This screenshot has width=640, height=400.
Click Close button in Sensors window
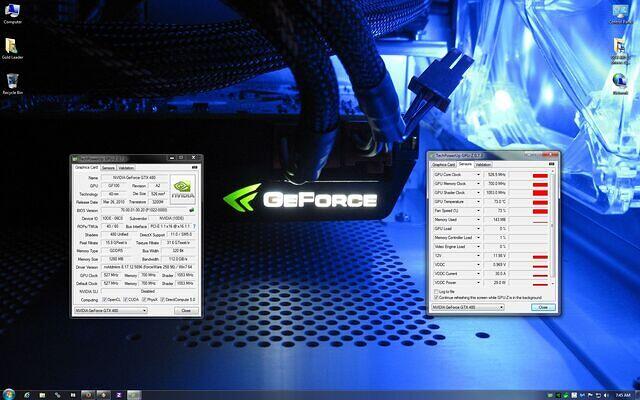(x=543, y=307)
